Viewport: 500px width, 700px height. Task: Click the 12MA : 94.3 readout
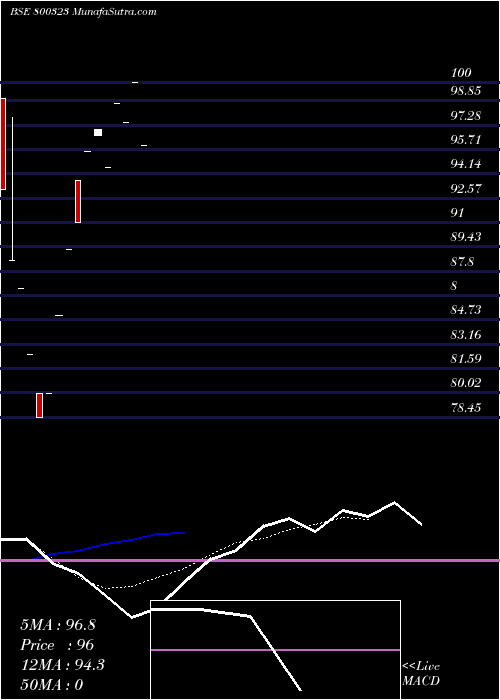click(x=62, y=665)
